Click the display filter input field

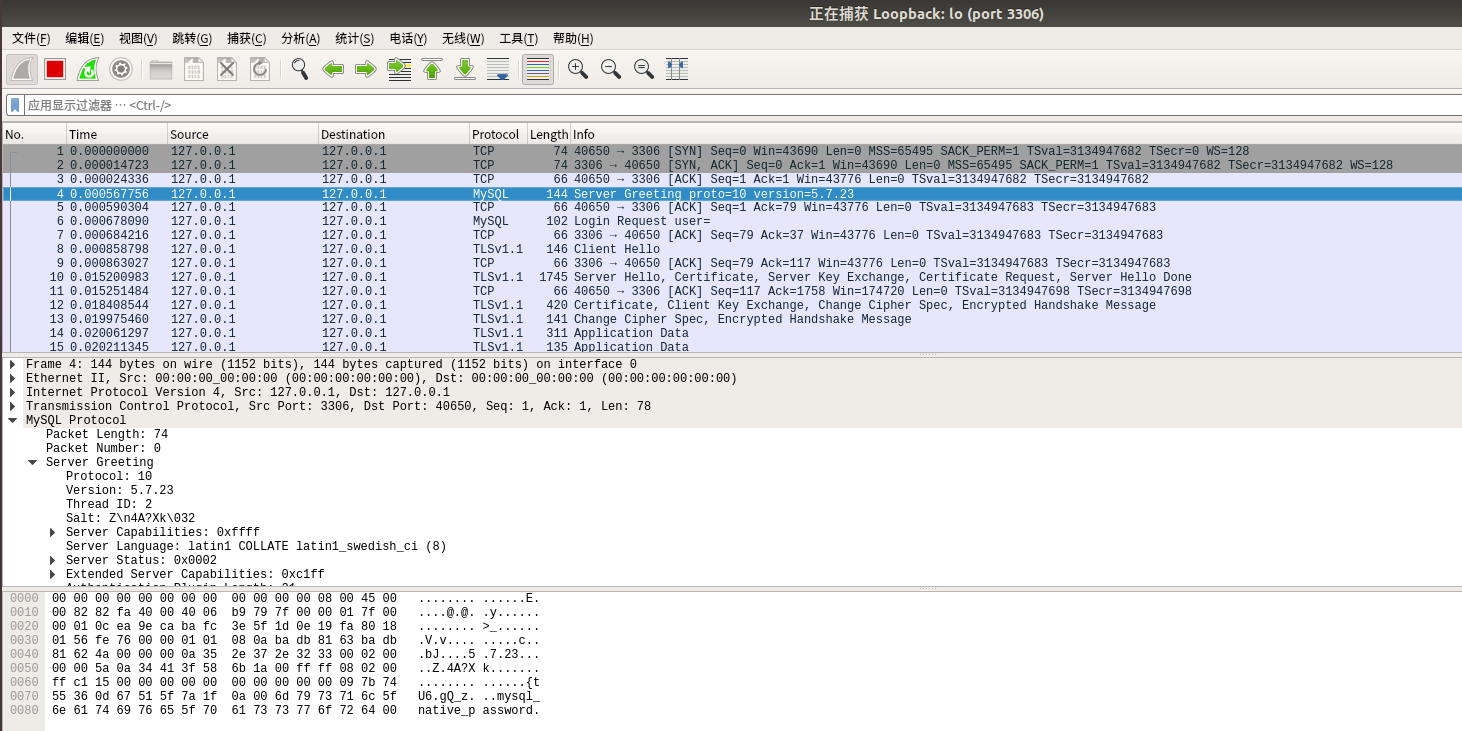coord(742,105)
